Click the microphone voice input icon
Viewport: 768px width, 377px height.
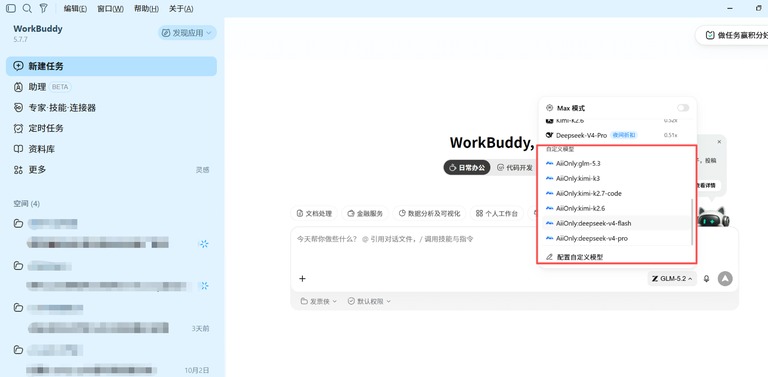click(x=706, y=279)
